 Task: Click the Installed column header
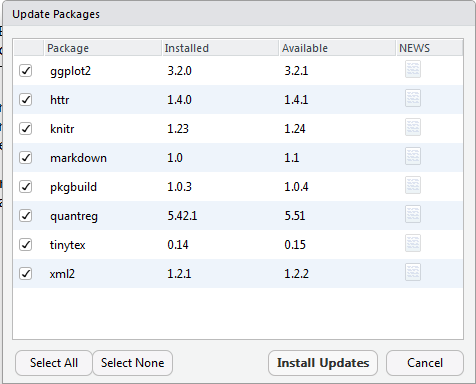point(220,48)
